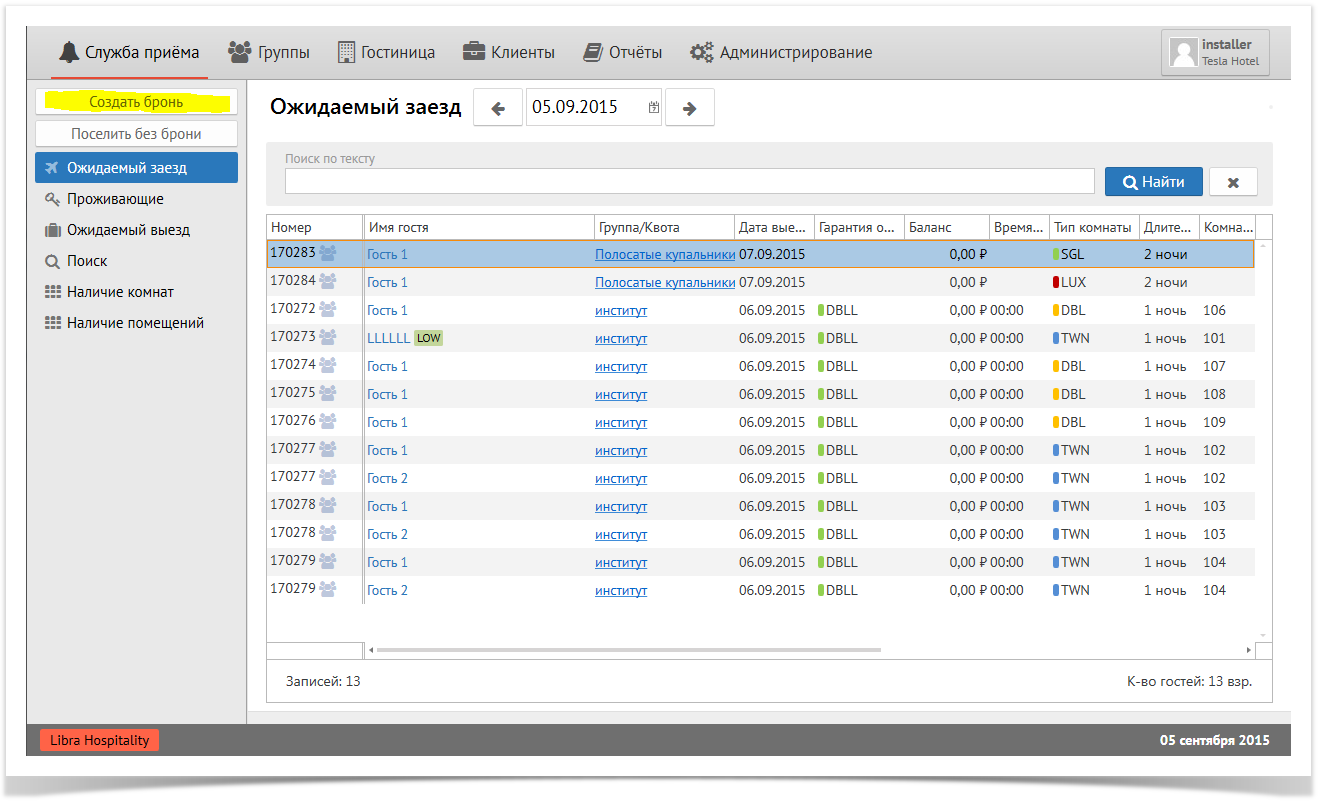The image size is (1325, 805).
Task: Clear search with the X button
Action: (x=1233, y=182)
